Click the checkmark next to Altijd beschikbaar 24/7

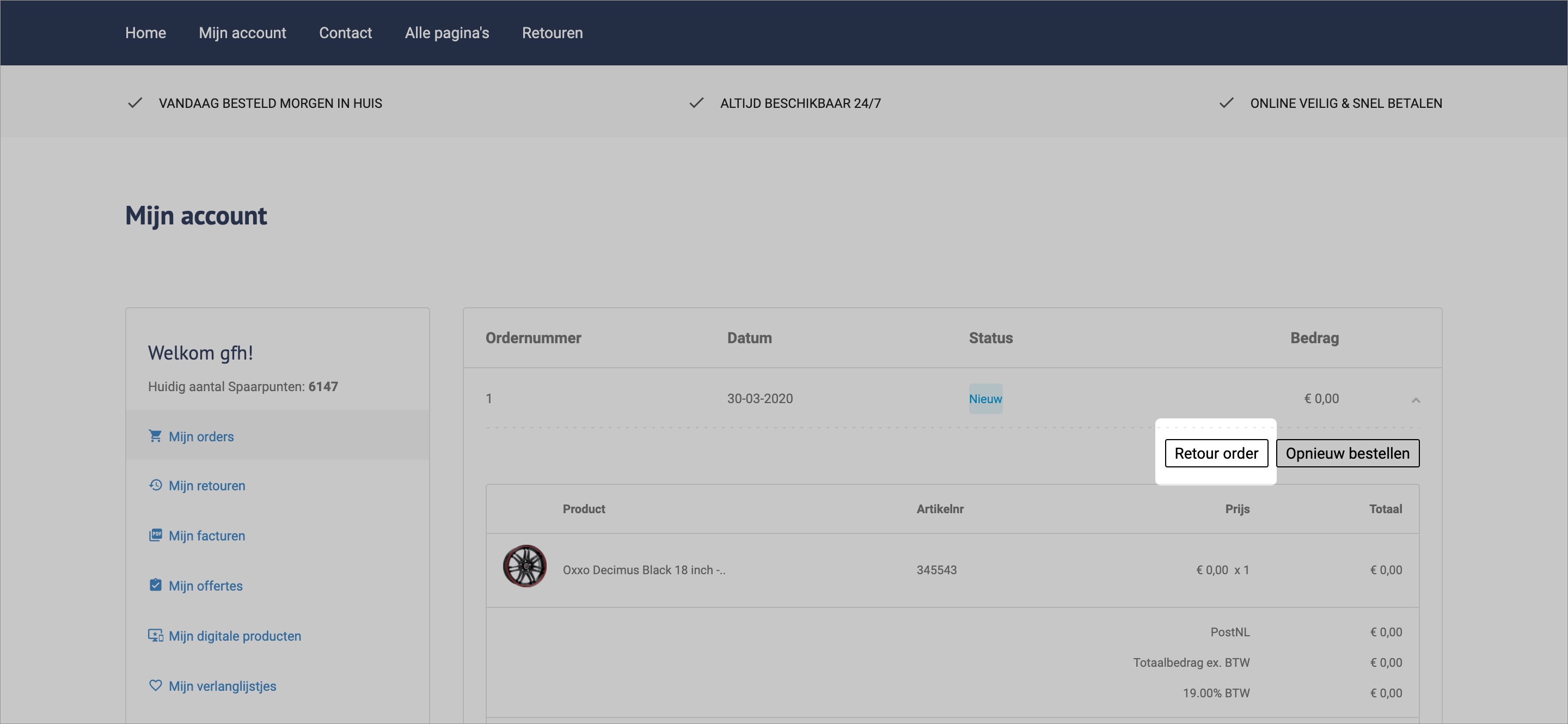(x=696, y=103)
